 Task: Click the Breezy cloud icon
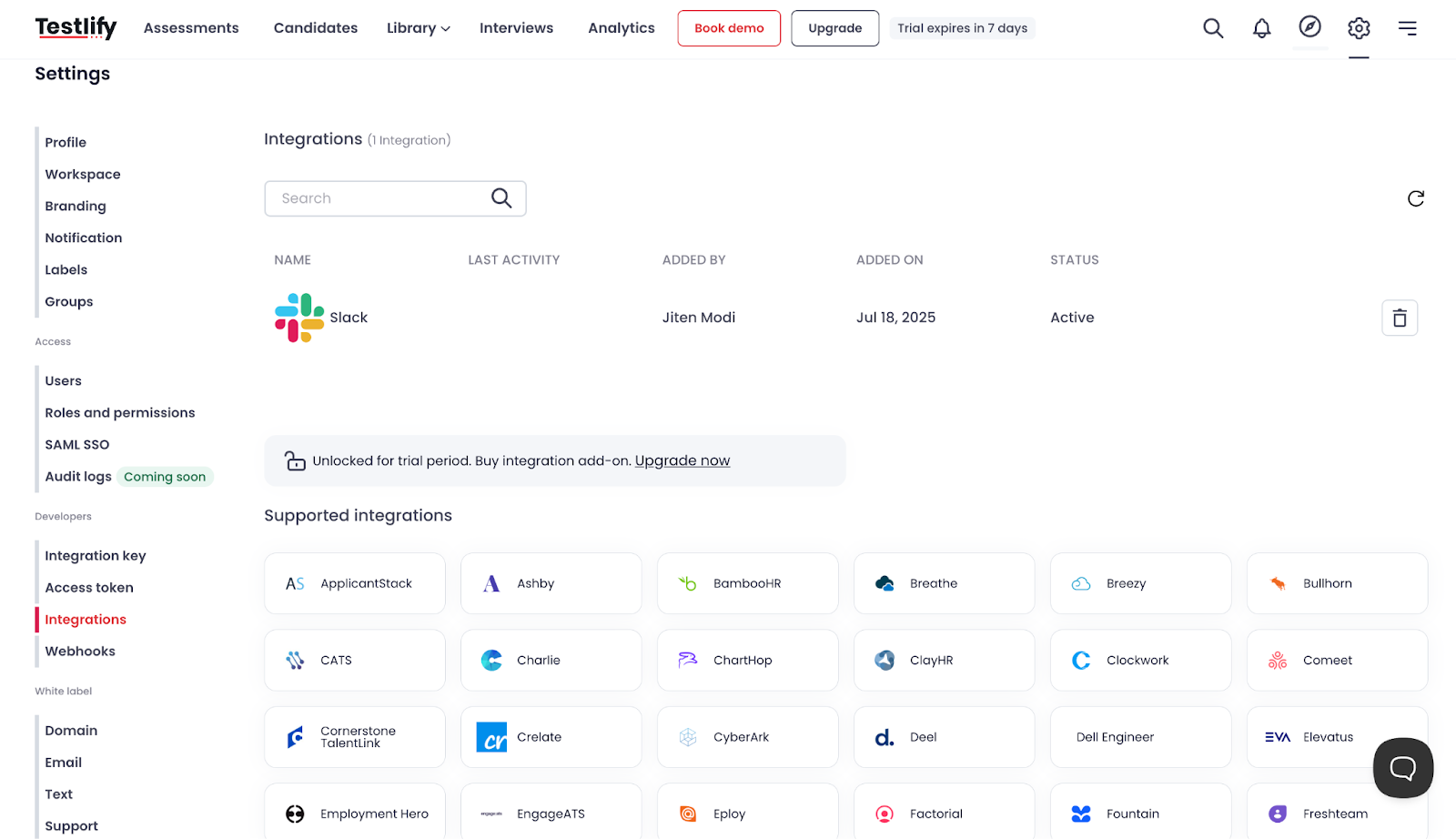(1081, 583)
